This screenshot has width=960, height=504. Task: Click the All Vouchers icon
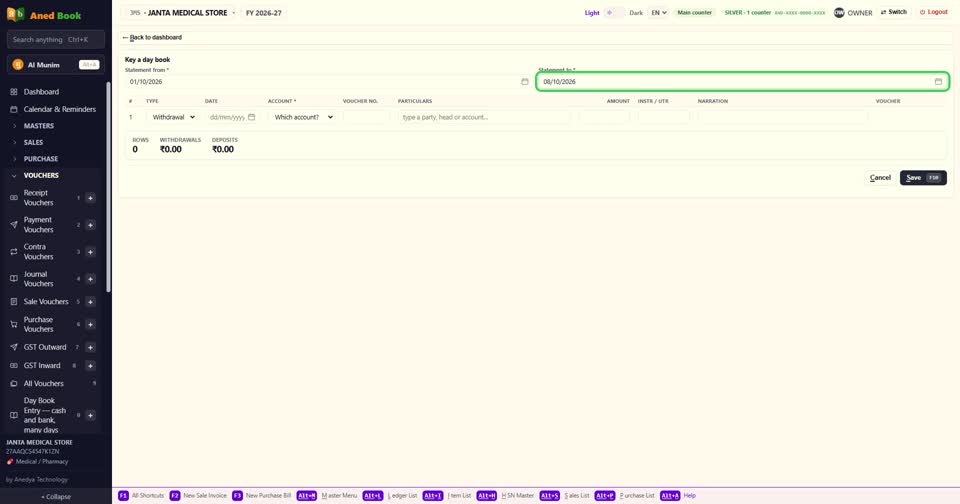coord(13,383)
